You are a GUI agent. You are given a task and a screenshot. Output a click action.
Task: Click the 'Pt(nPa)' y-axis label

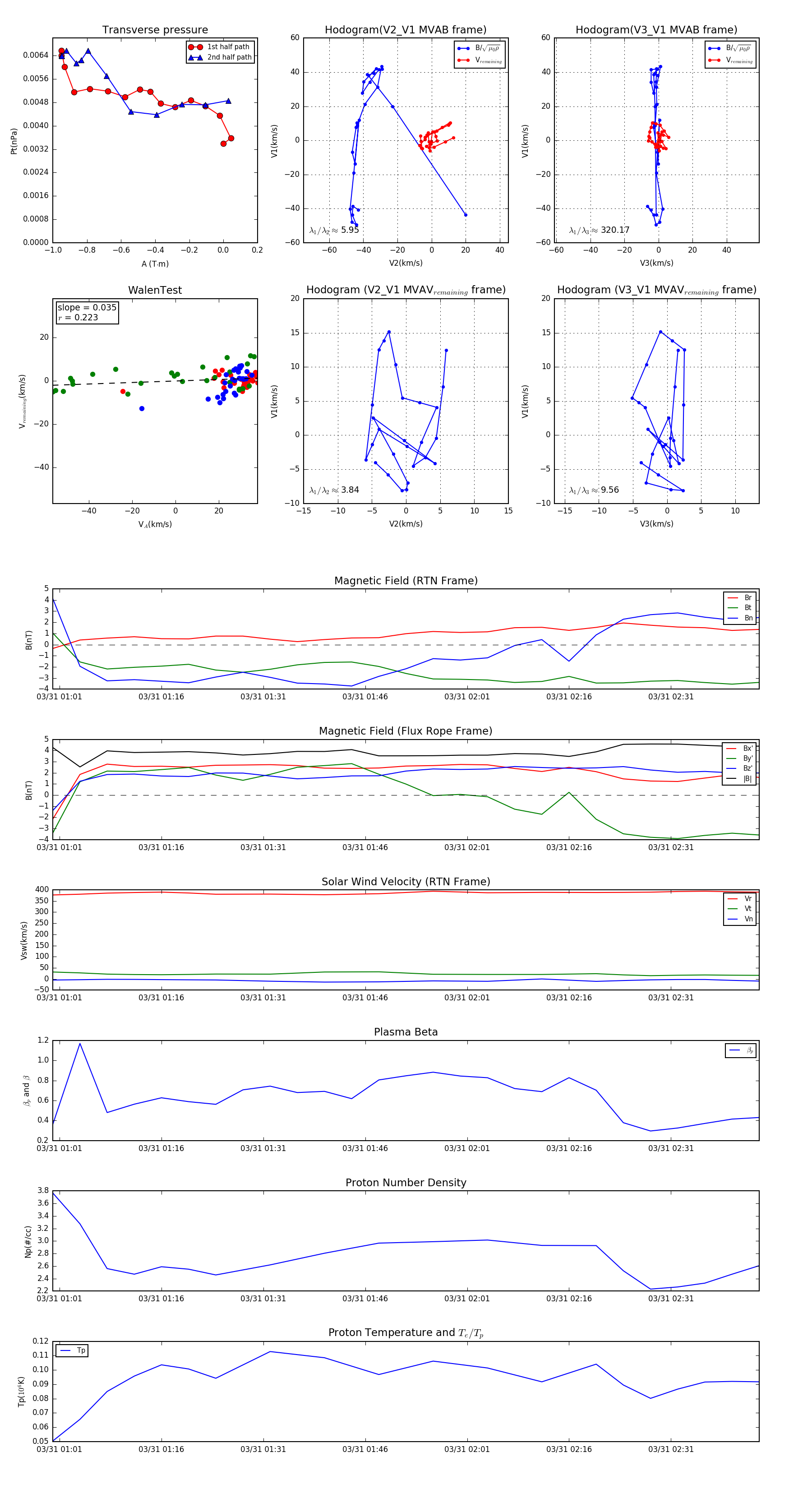(x=14, y=140)
